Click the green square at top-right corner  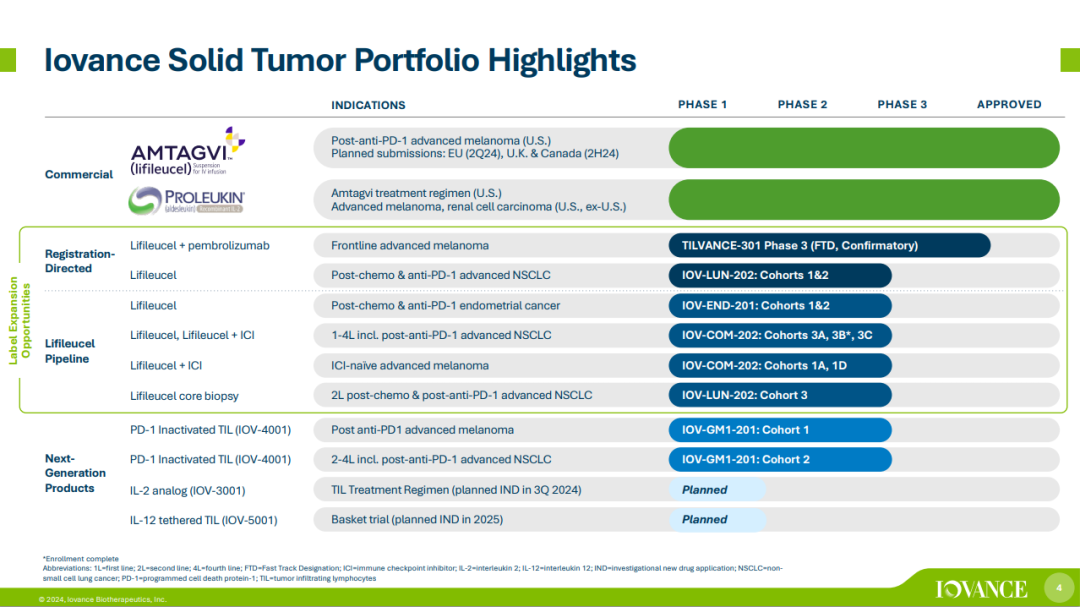click(1069, 60)
